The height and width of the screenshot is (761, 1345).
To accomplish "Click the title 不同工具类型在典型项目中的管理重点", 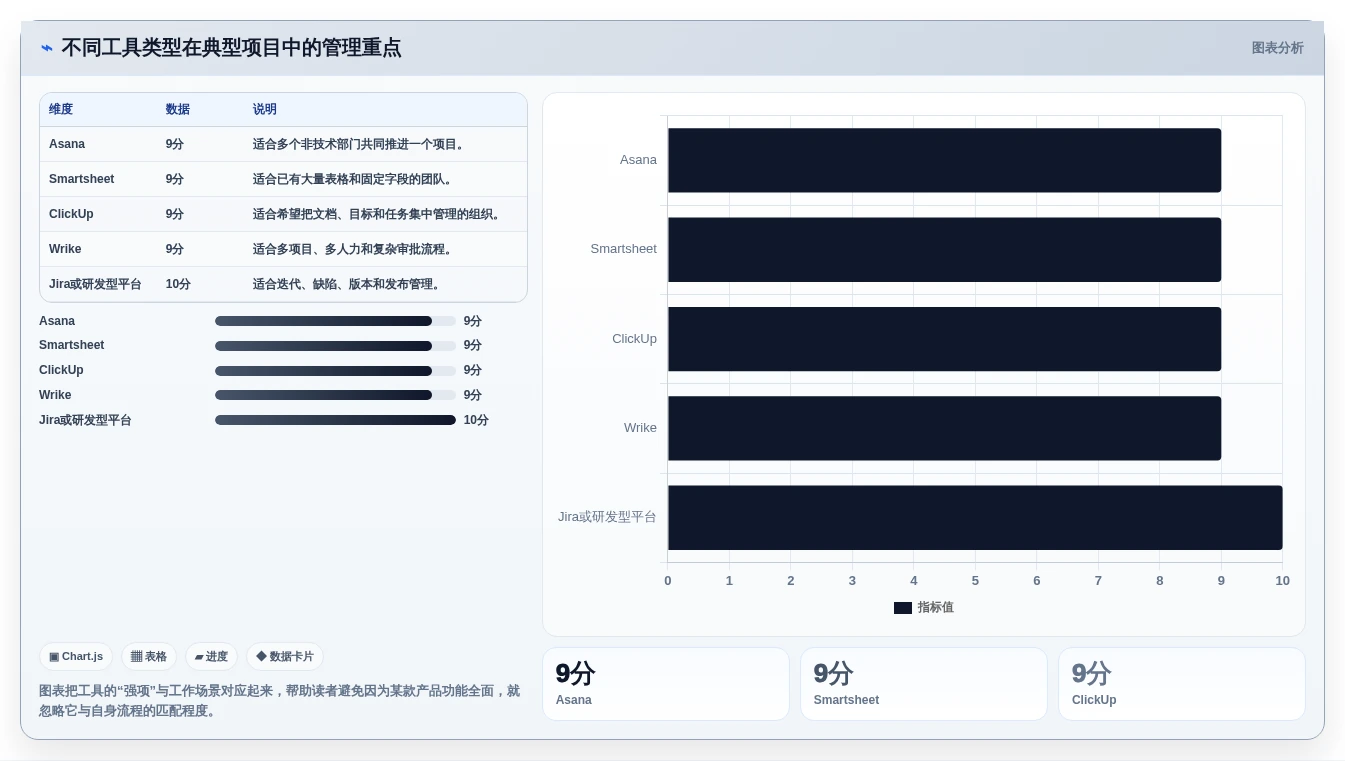I will (231, 48).
